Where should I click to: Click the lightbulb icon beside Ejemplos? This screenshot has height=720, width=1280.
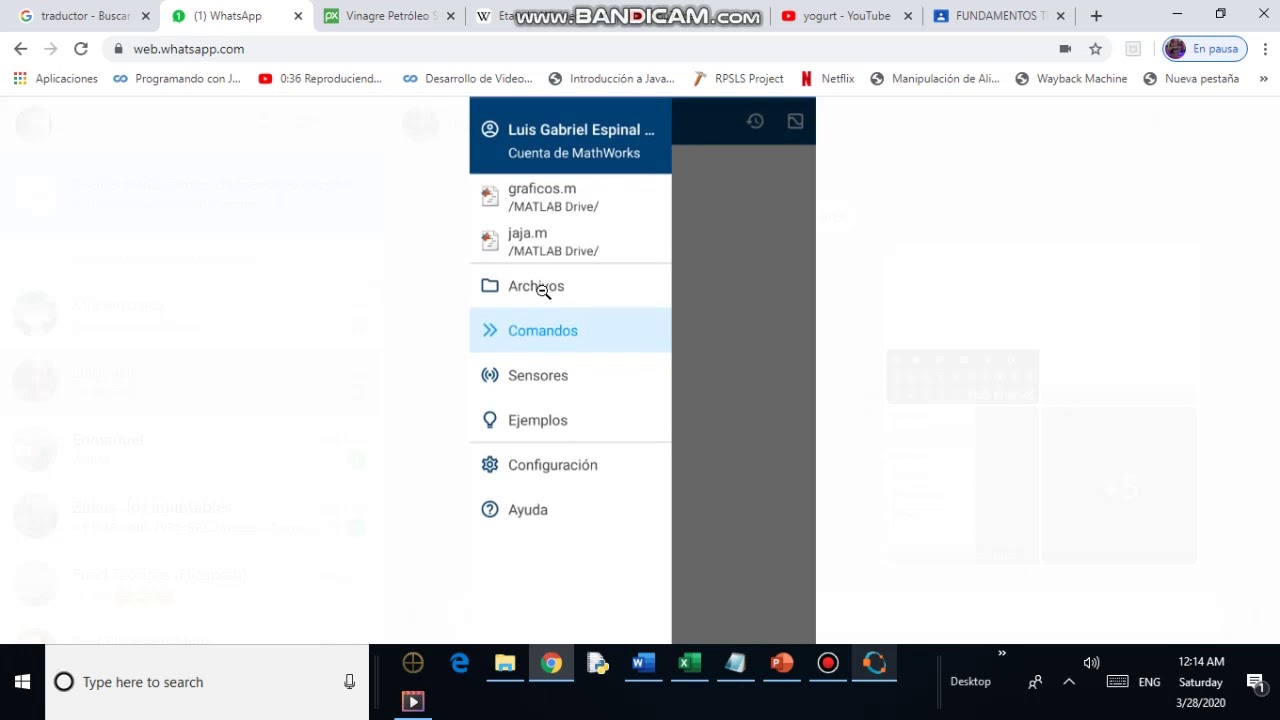click(490, 420)
